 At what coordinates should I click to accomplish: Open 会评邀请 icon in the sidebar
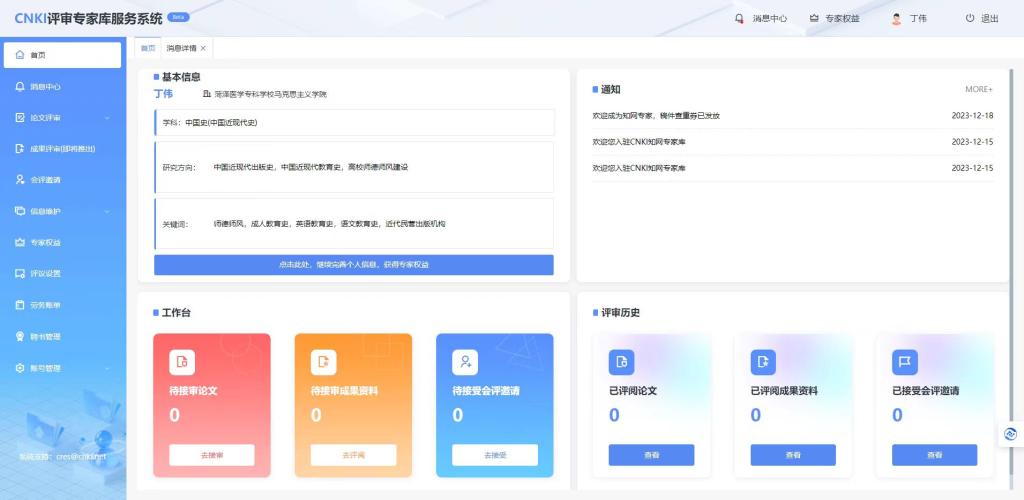[20, 180]
